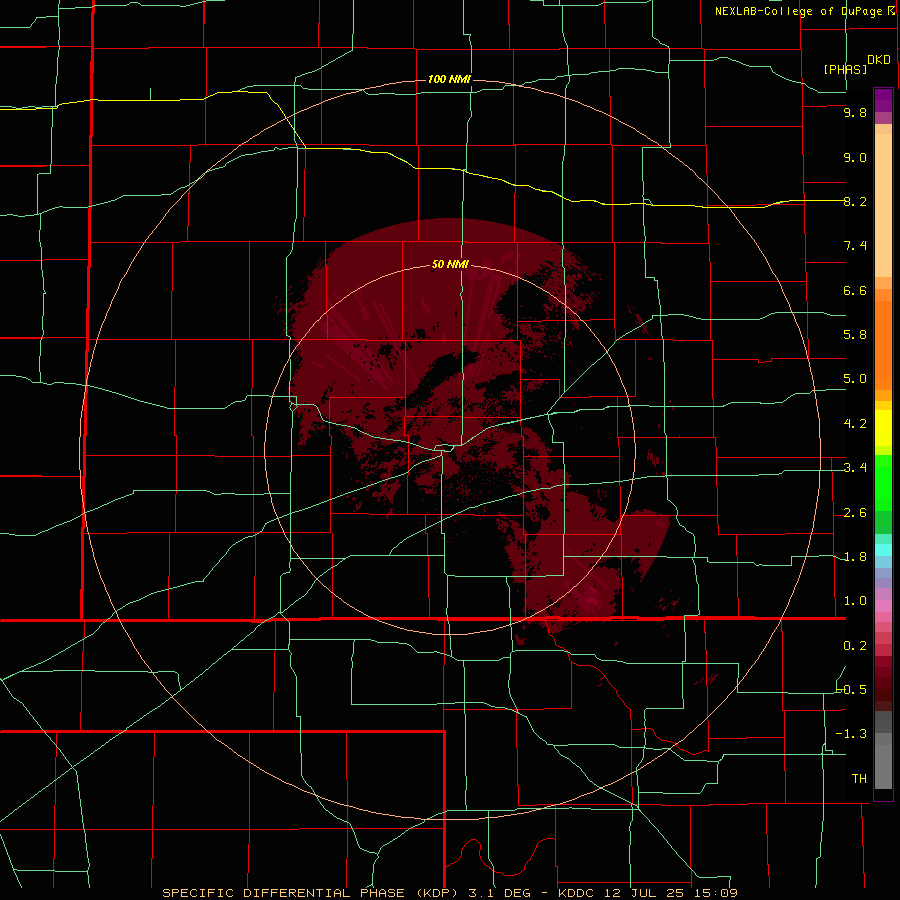Click the -1.3 scale value

(x=852, y=734)
